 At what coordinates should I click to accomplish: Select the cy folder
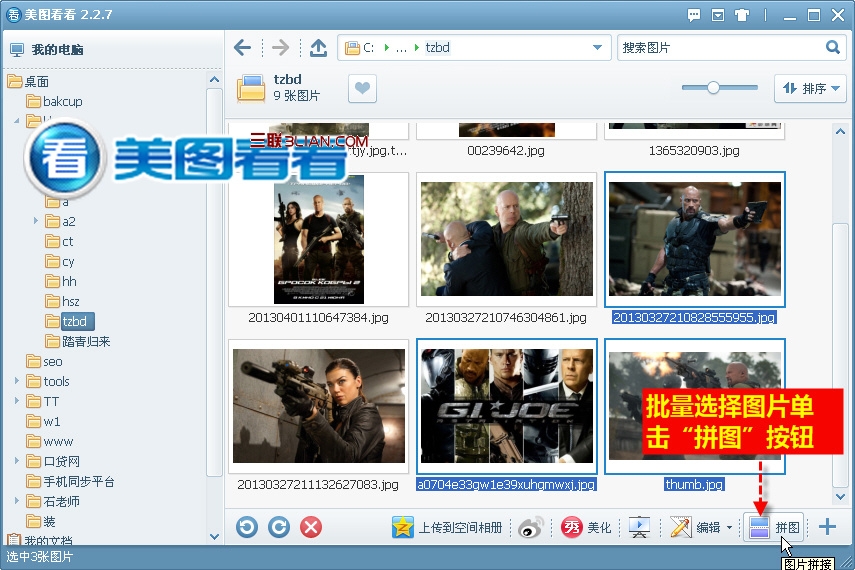[x=59, y=261]
